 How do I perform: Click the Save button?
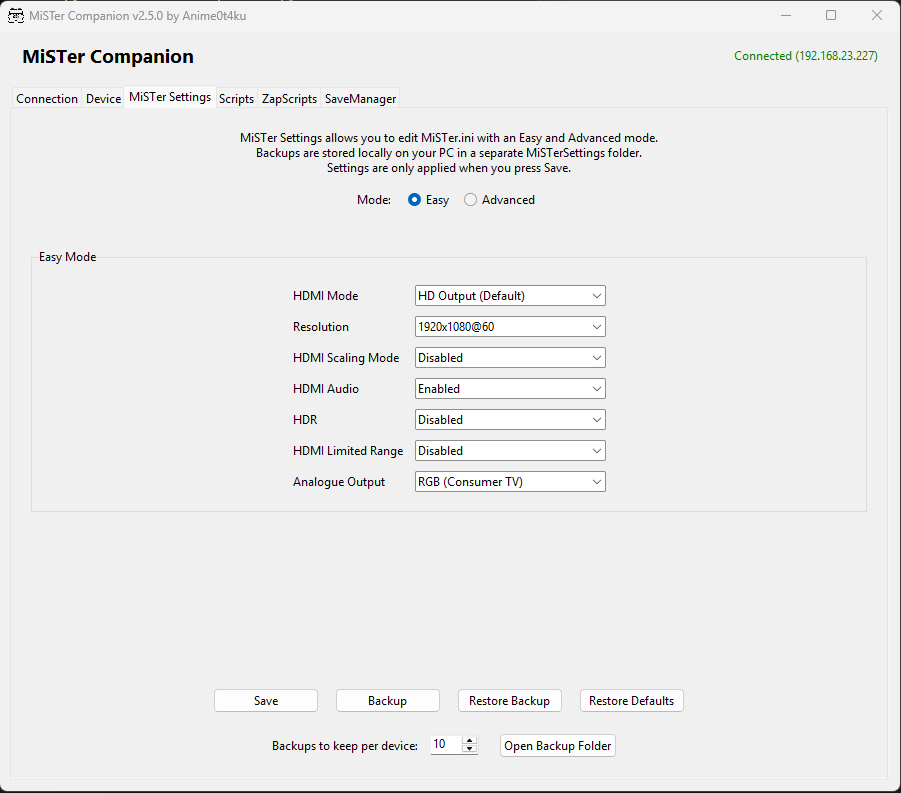(x=266, y=701)
